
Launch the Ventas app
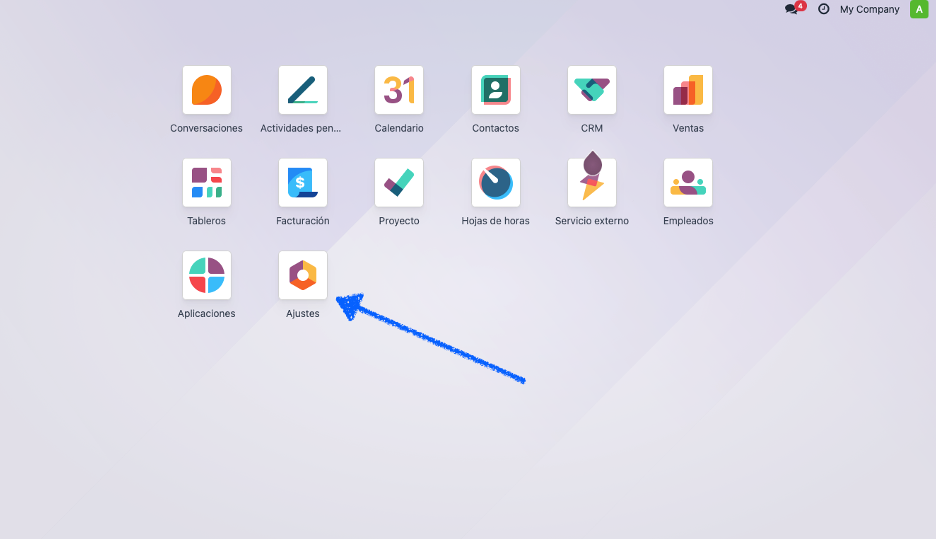(688, 90)
